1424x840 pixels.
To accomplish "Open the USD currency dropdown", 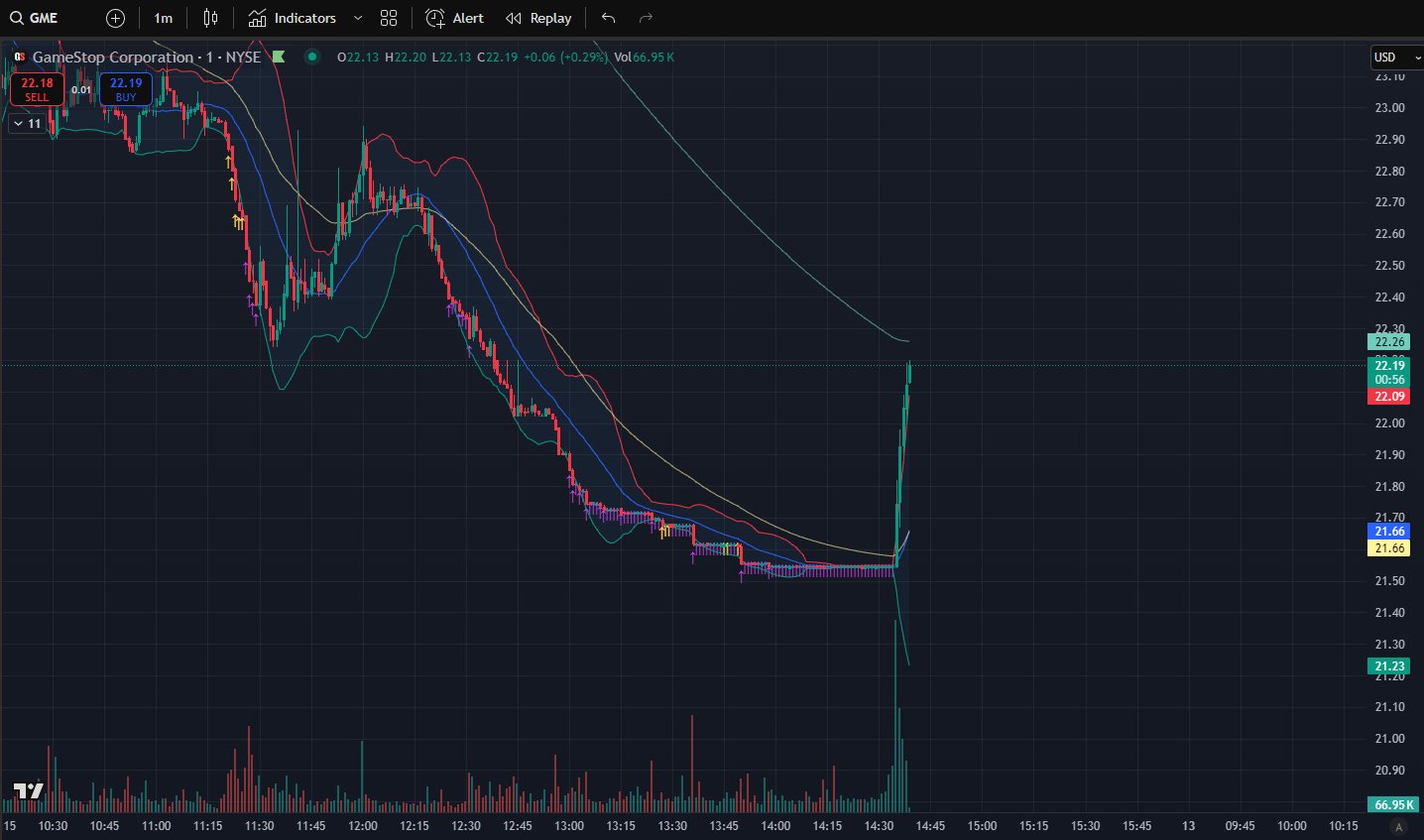I will (x=1396, y=58).
